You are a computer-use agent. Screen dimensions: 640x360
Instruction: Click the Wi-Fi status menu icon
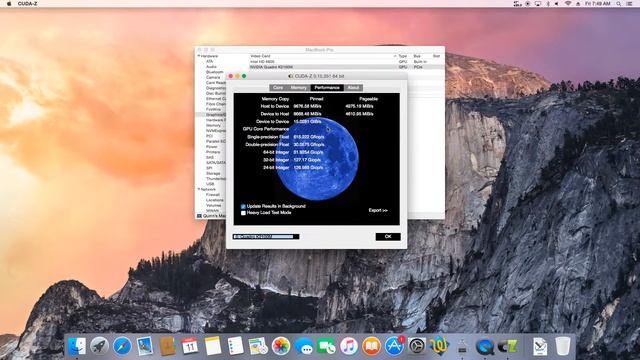[568, 4]
